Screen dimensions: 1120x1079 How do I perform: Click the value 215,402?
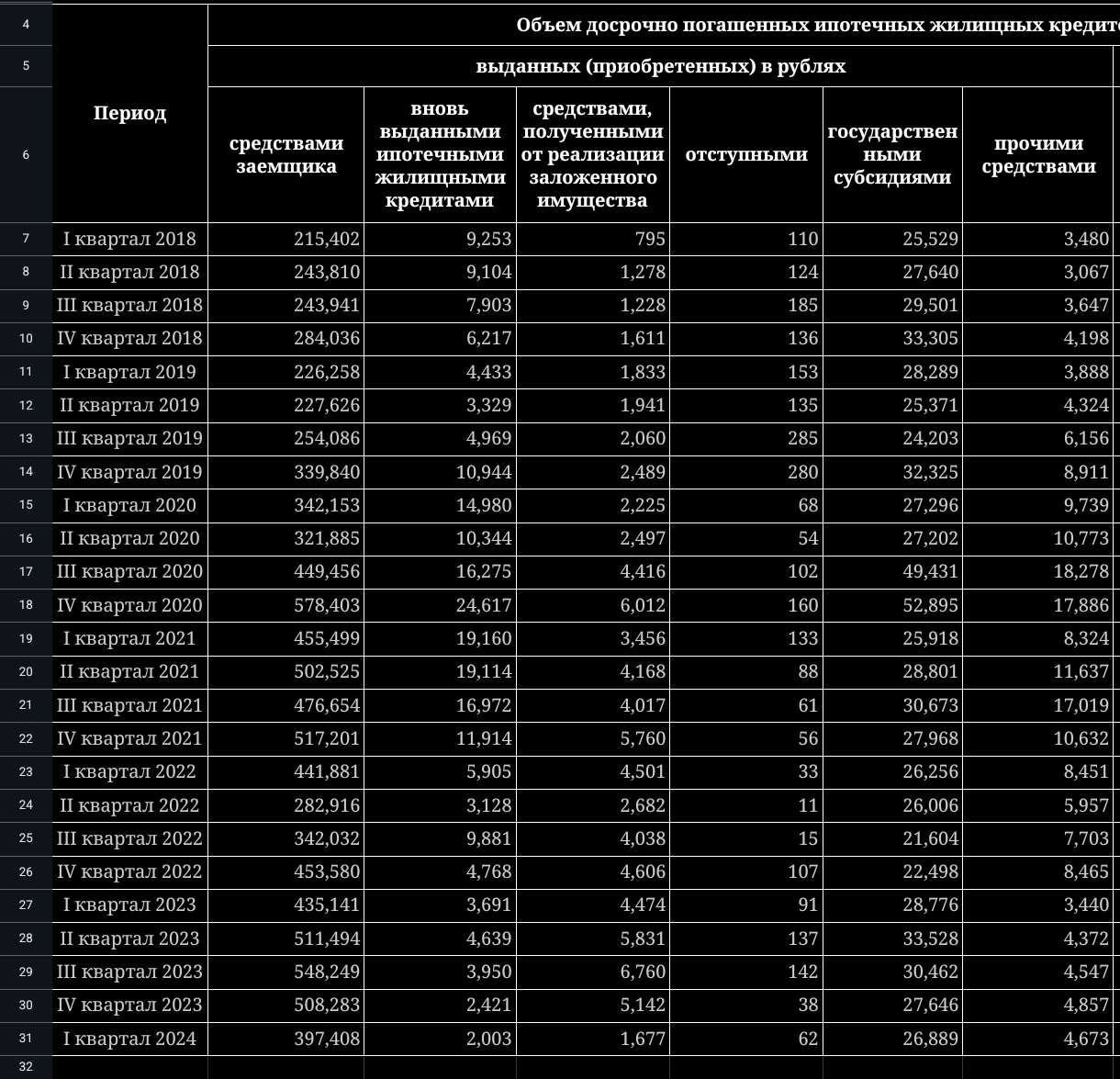point(286,239)
